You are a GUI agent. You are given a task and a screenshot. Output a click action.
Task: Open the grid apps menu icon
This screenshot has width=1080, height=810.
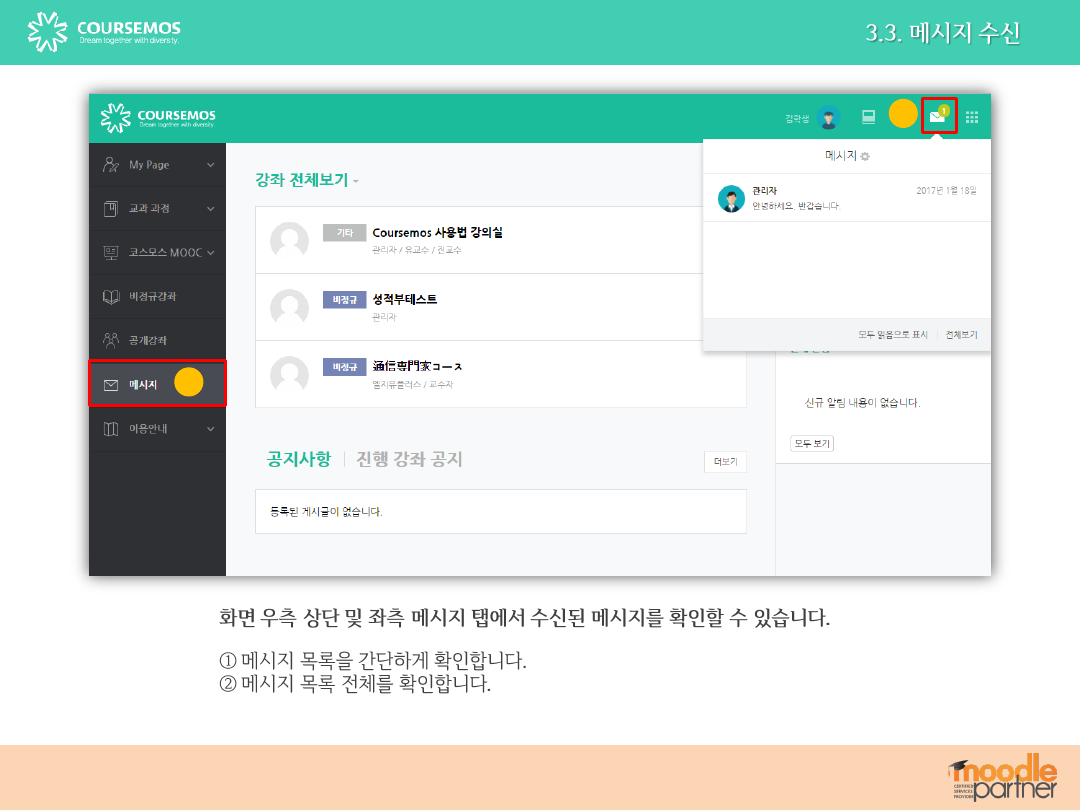point(971,117)
